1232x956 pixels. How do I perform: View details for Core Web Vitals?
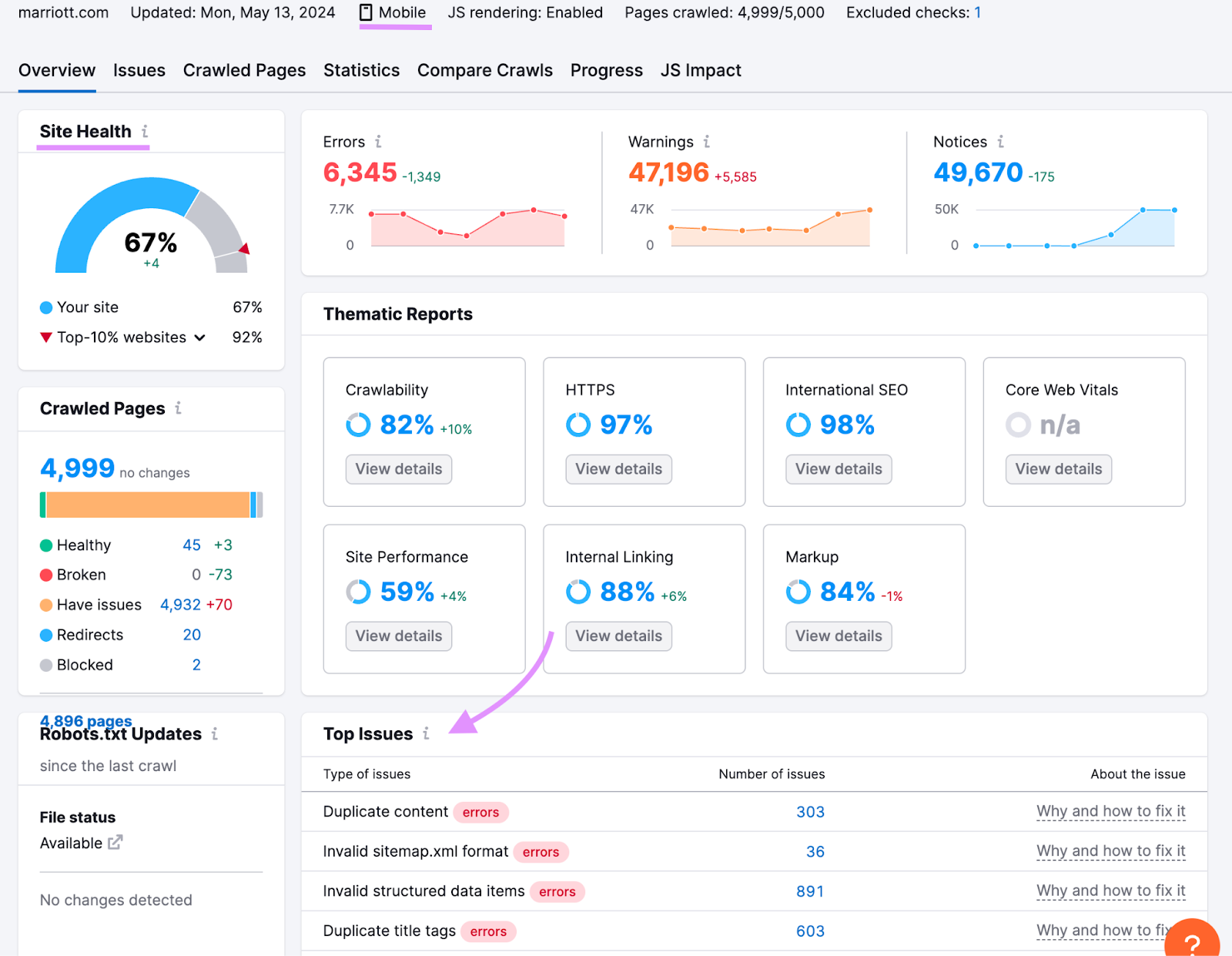[1059, 469]
